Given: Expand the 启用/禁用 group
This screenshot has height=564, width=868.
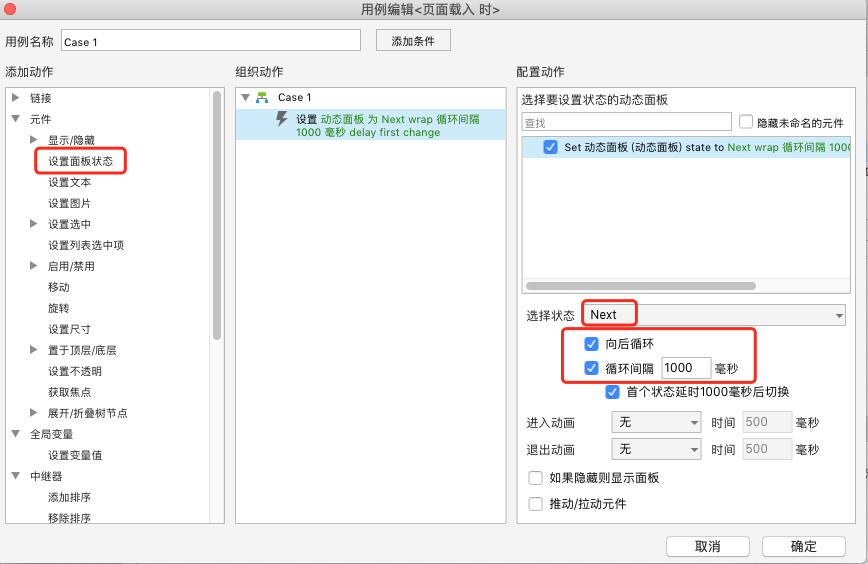Looking at the screenshot, I should pos(34,266).
